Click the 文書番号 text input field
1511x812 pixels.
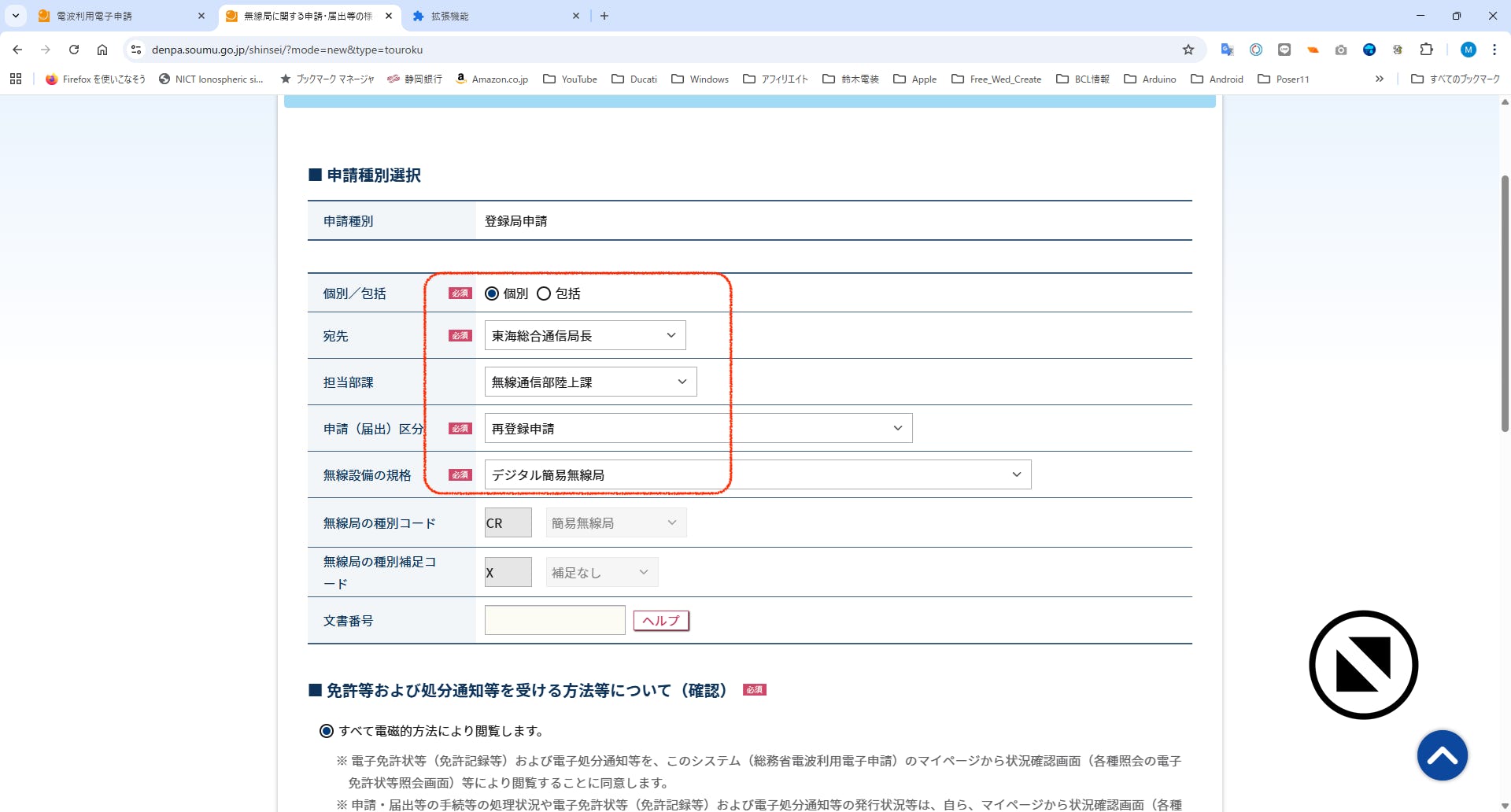555,620
